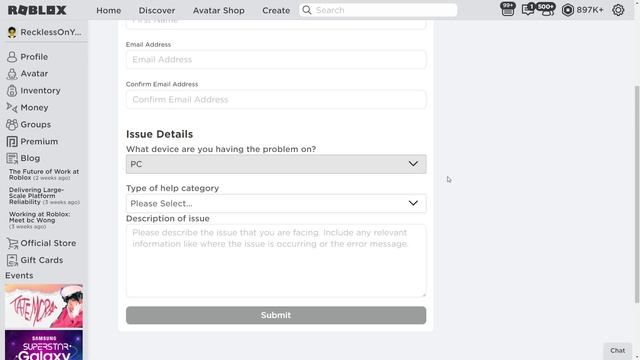Image resolution: width=640 pixels, height=360 pixels.
Task: Open the Money sidebar link
Action: point(34,108)
